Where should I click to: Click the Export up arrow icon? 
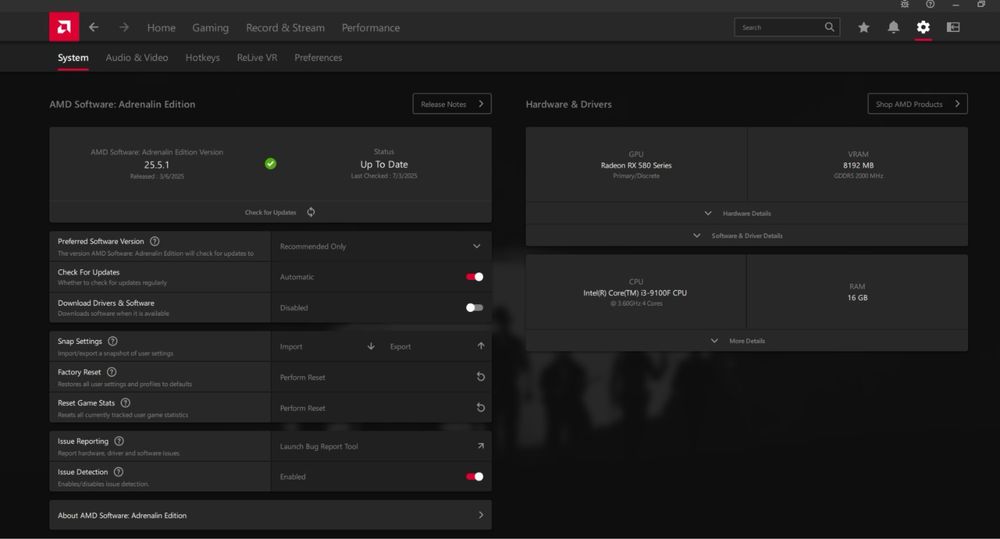[x=481, y=346]
